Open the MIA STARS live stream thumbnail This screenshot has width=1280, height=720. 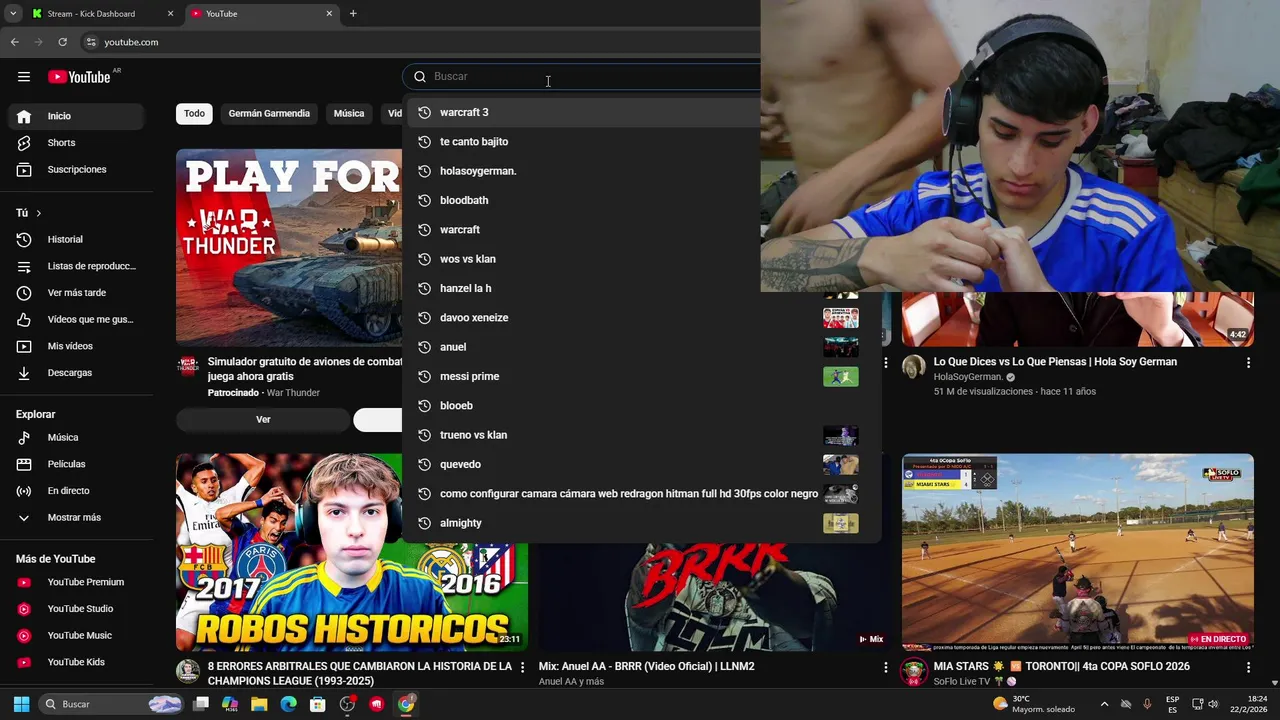[1078, 552]
